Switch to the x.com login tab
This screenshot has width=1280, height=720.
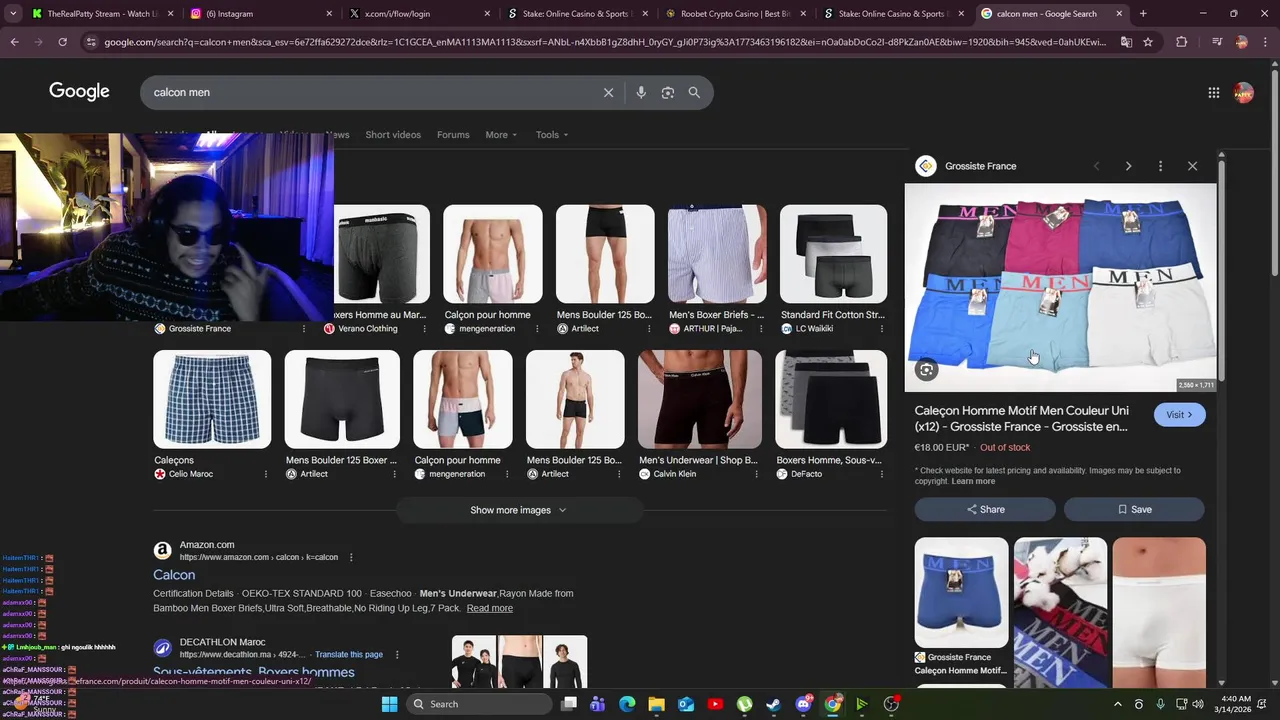coord(420,14)
